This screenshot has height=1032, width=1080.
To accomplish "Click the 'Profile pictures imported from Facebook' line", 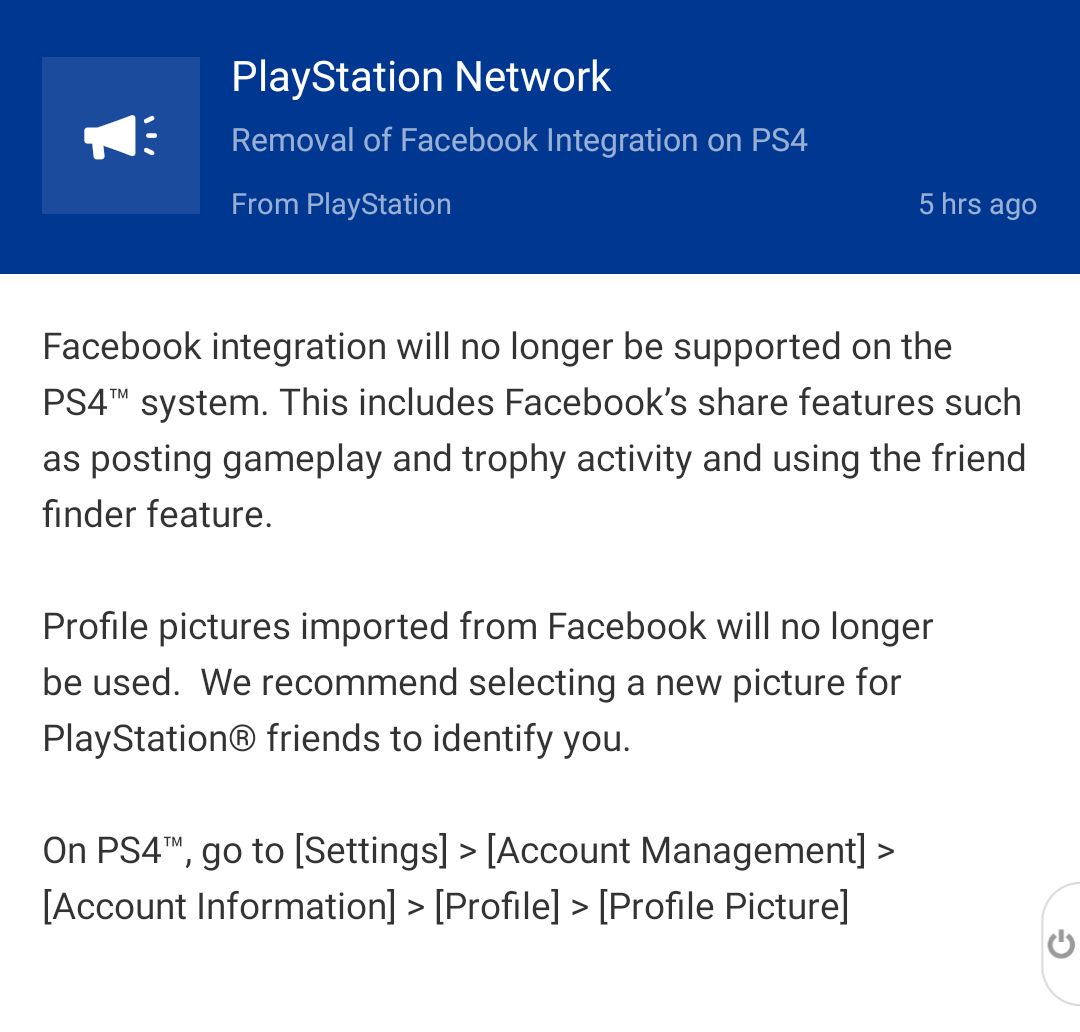I will point(487,626).
